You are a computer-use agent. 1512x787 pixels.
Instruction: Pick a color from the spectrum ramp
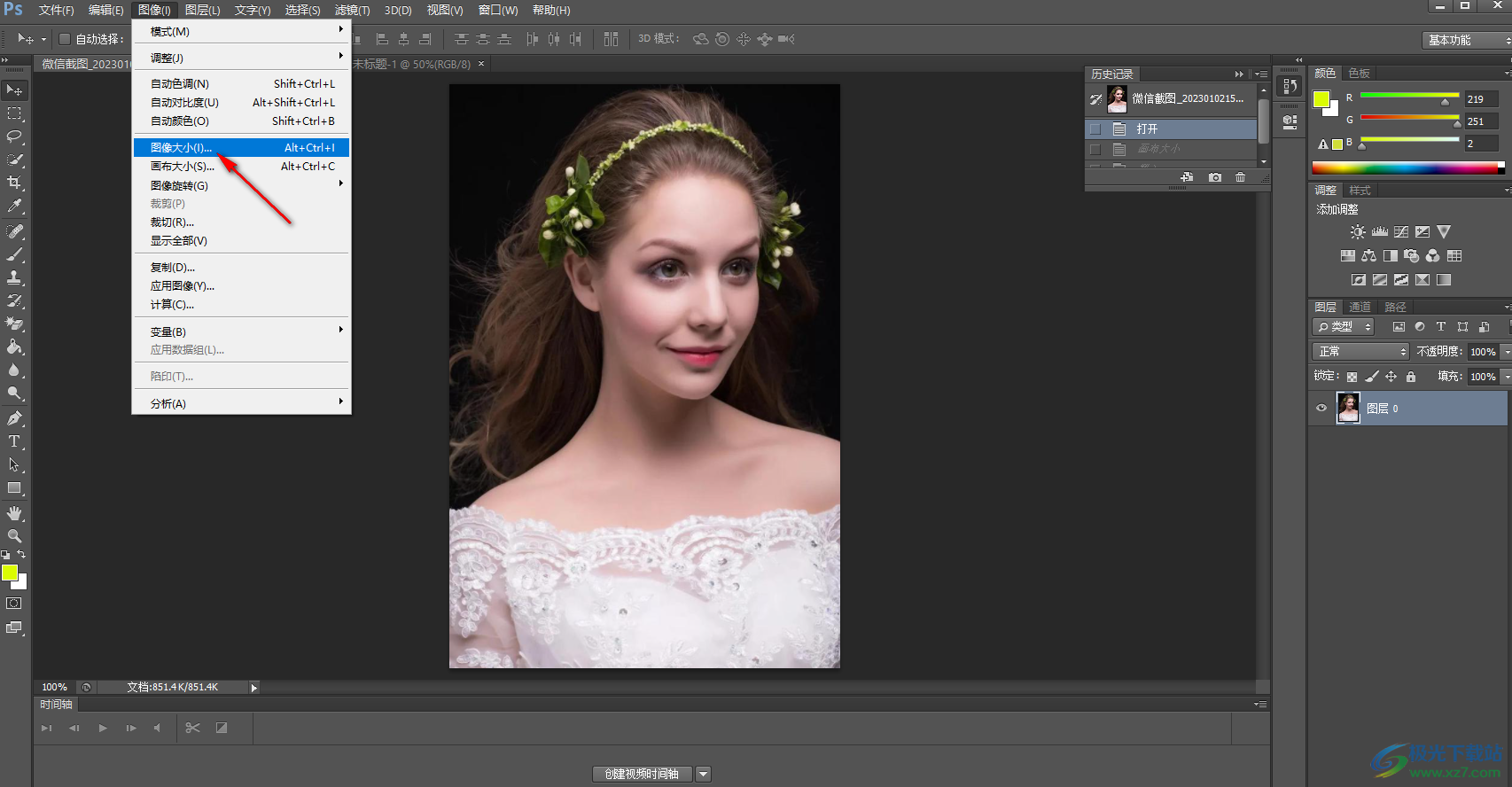1407,168
